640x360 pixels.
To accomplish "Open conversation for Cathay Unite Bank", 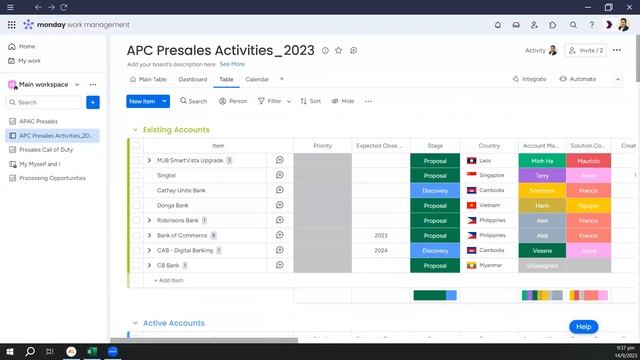I will coord(280,190).
